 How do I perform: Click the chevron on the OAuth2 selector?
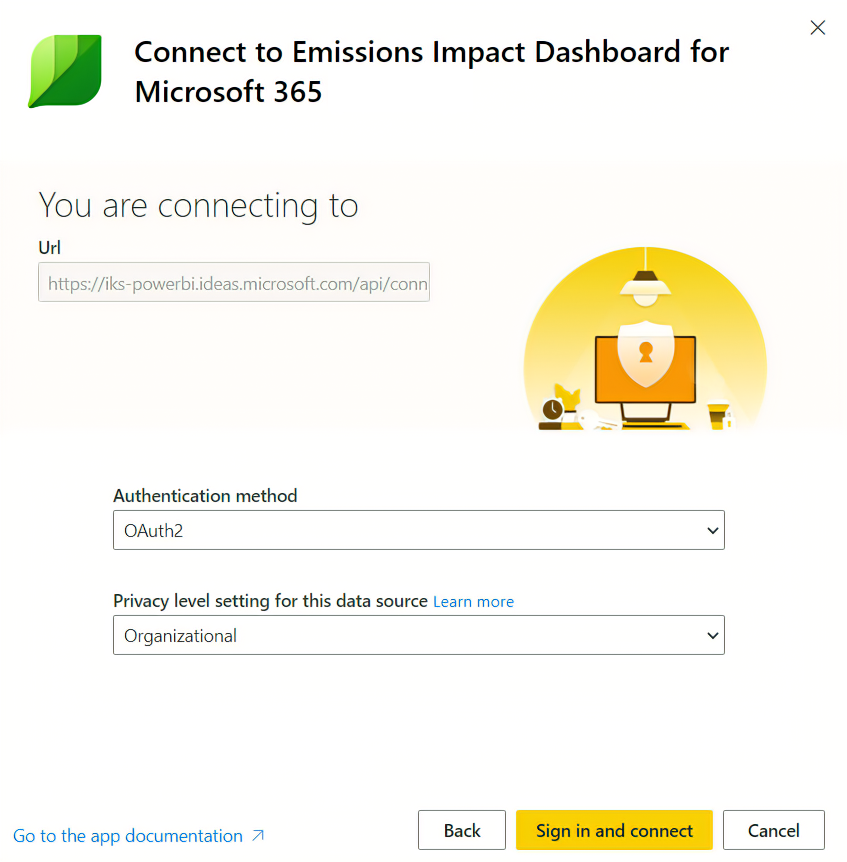coord(712,530)
